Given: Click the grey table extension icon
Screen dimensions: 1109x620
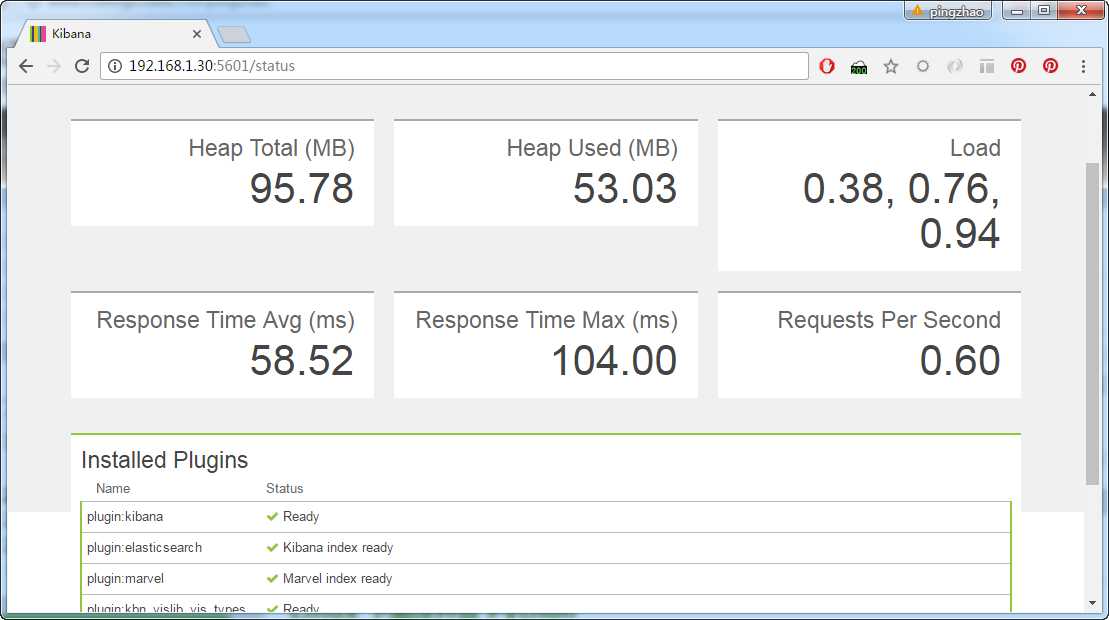Looking at the screenshot, I should [987, 66].
